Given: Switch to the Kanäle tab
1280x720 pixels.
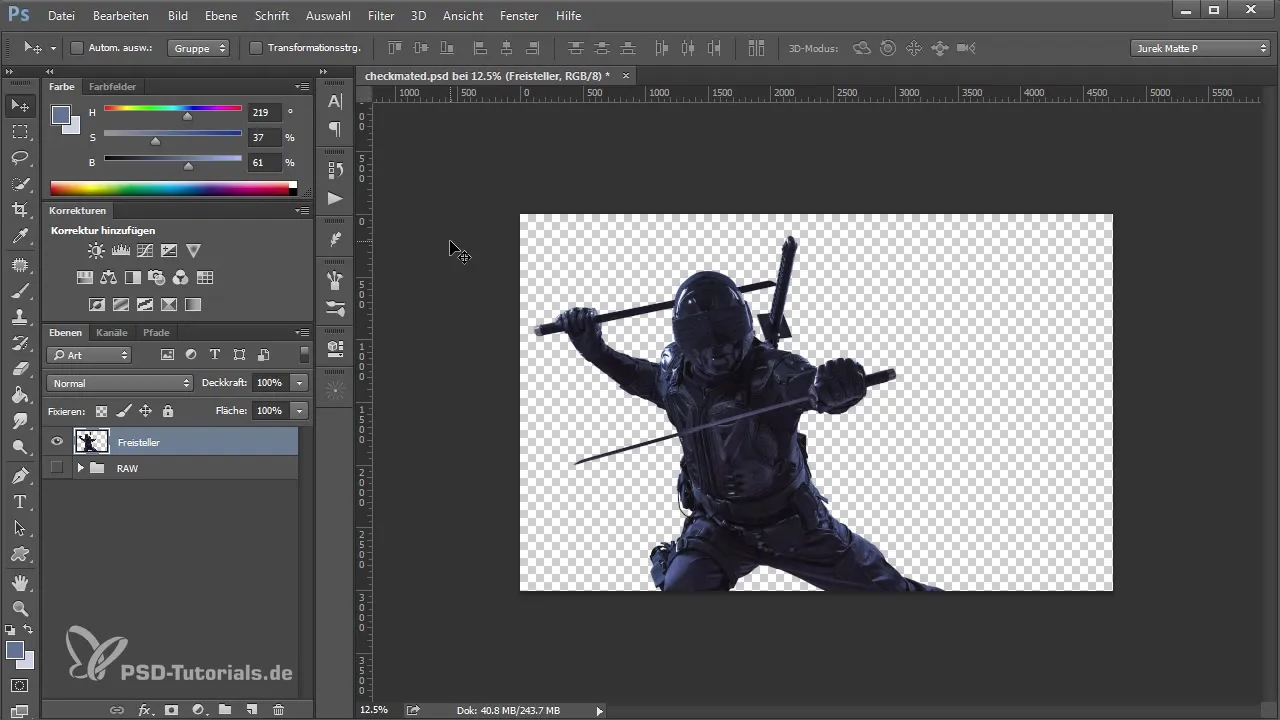Looking at the screenshot, I should click(x=112, y=332).
